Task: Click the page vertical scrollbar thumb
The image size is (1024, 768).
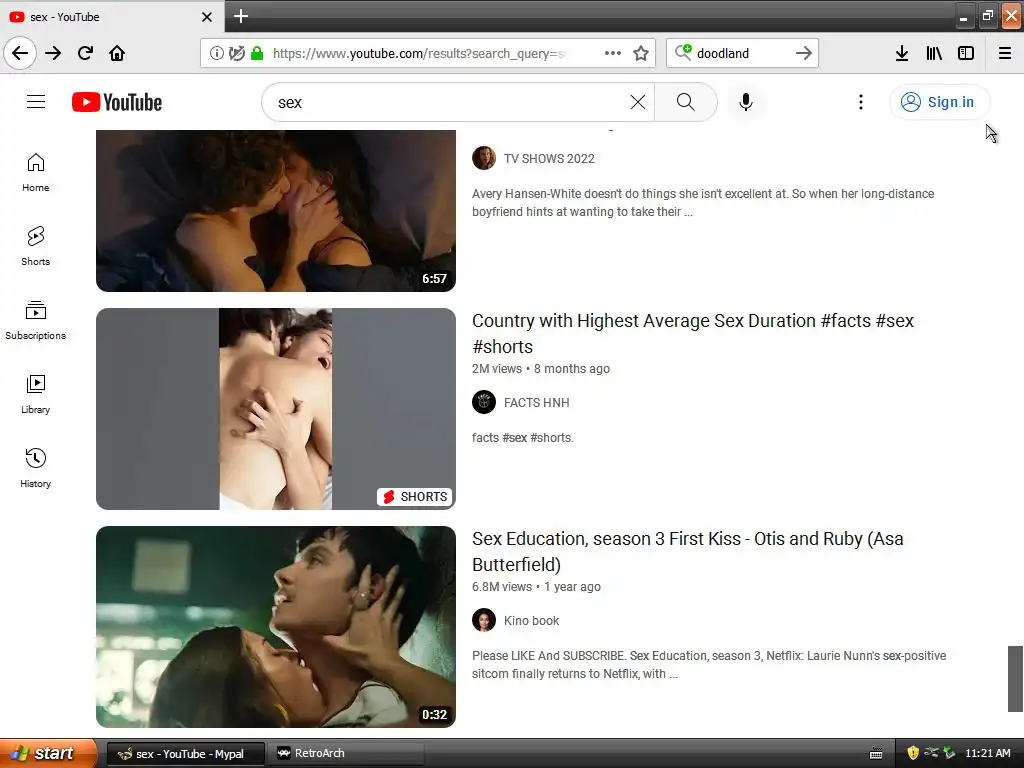Action: [x=1014, y=679]
